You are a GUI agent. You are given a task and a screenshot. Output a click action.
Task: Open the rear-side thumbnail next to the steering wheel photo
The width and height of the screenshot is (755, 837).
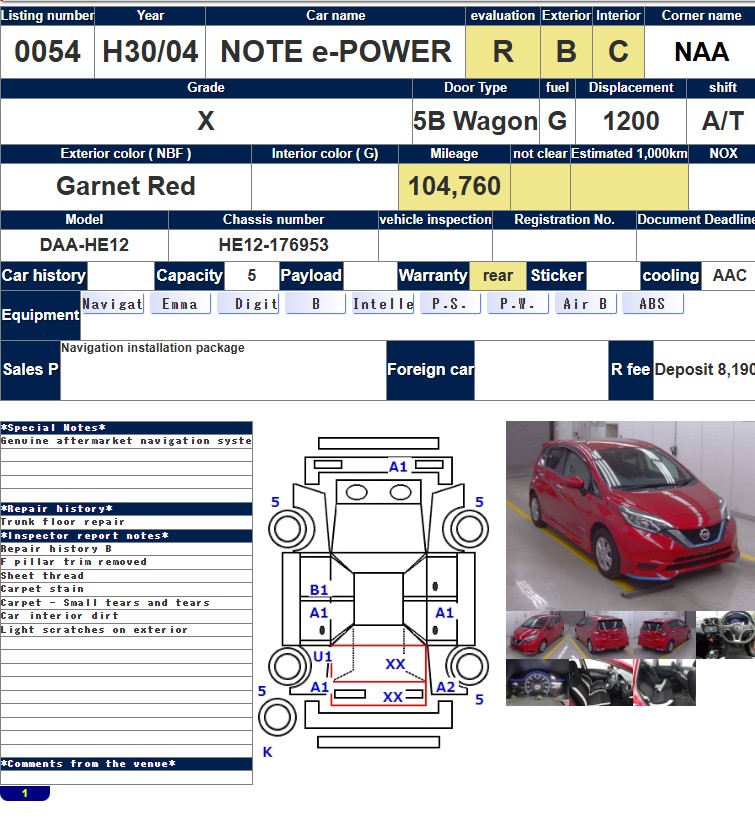click(x=664, y=635)
